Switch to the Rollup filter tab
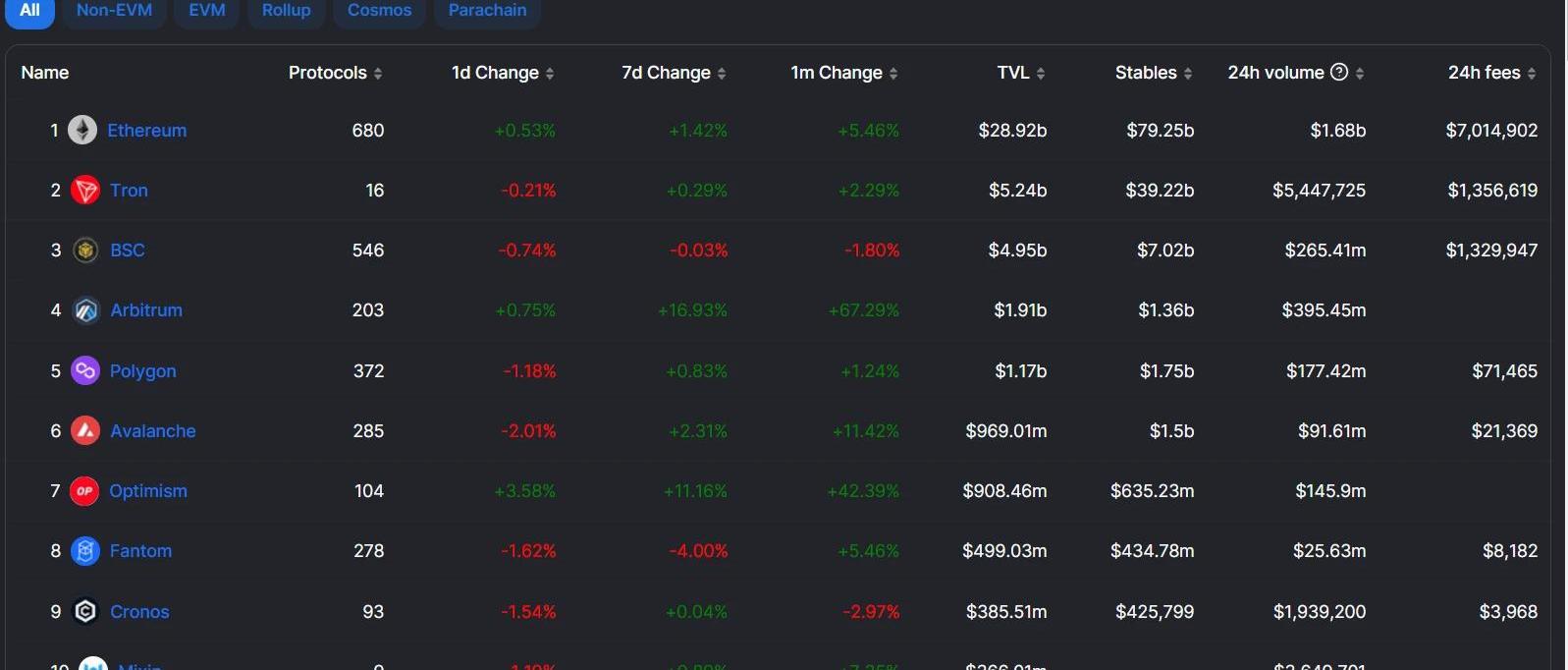Screen dimensions: 1568x670 pyautogui.click(x=287, y=11)
